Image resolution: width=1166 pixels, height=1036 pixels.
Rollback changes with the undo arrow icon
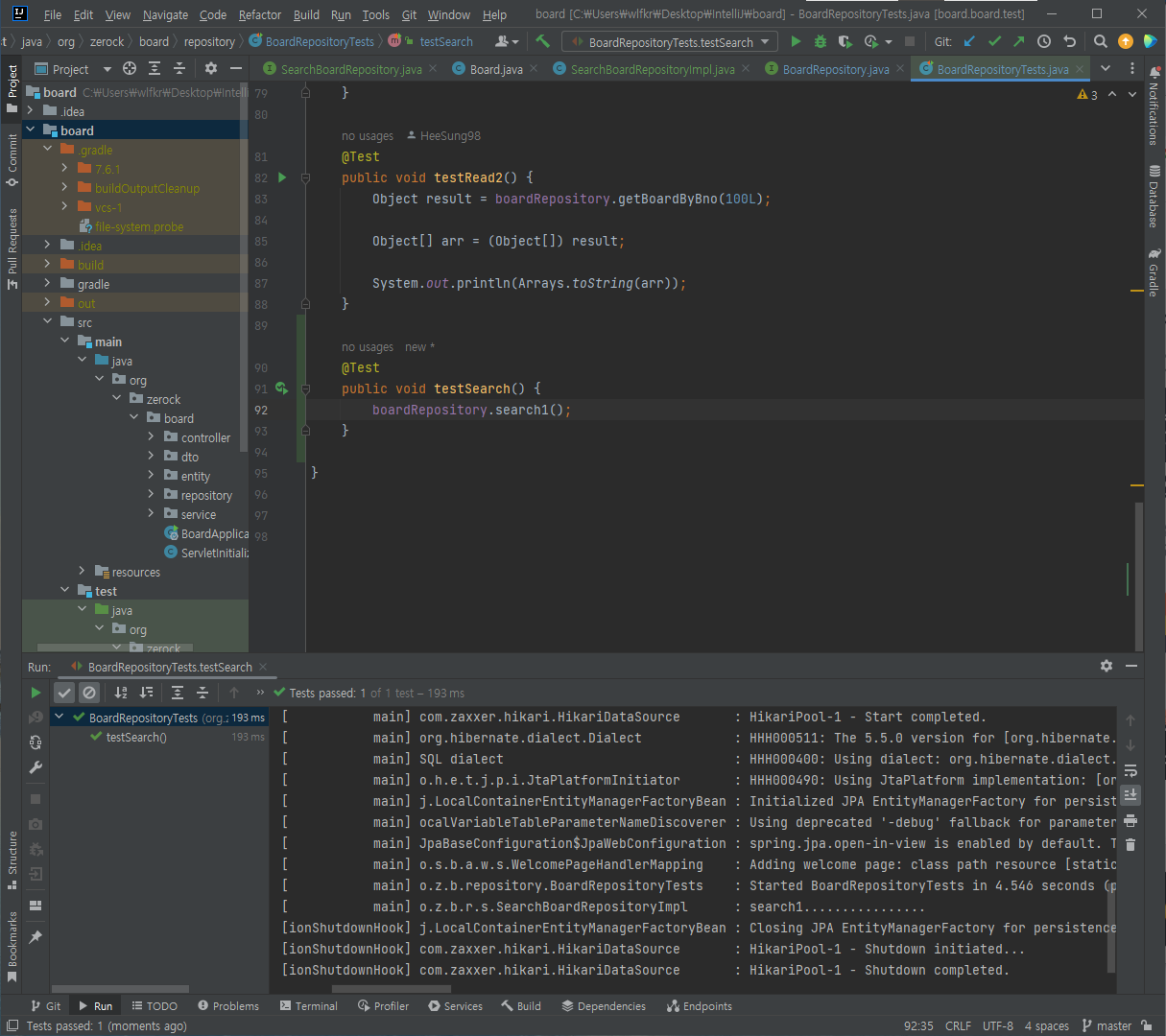[x=1069, y=41]
